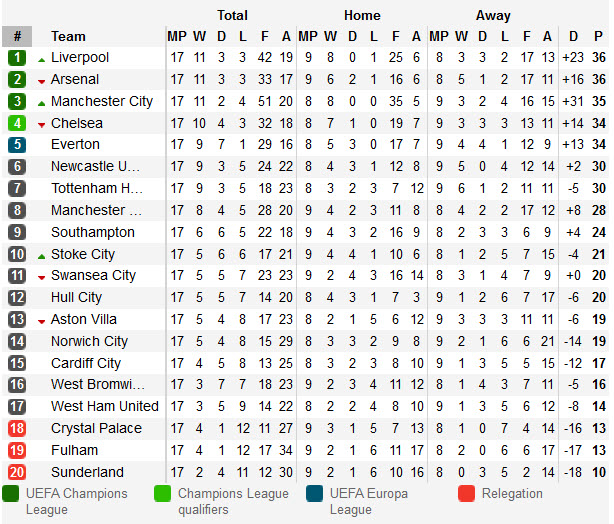
Task: Click the red down arrow beside Arsenal
Action: (x=41, y=80)
